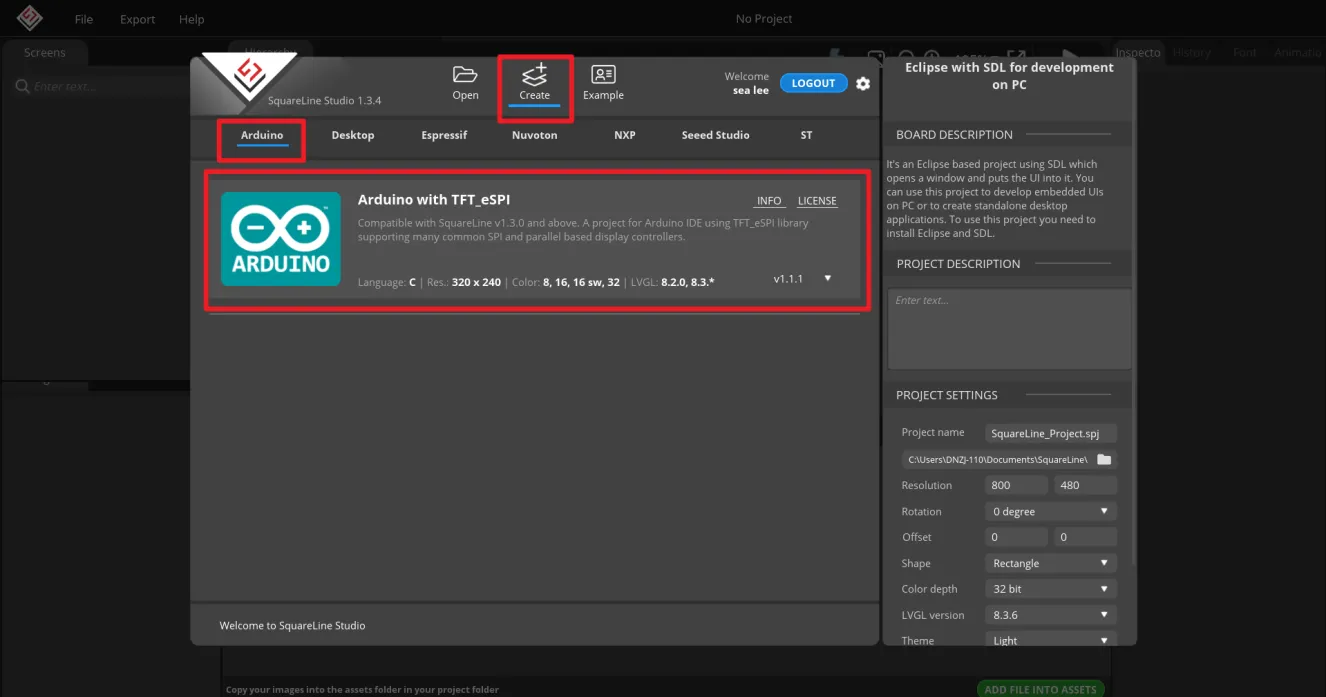Open the Color depth dropdown
Viewport: 1326px width, 697px height.
(1050, 589)
